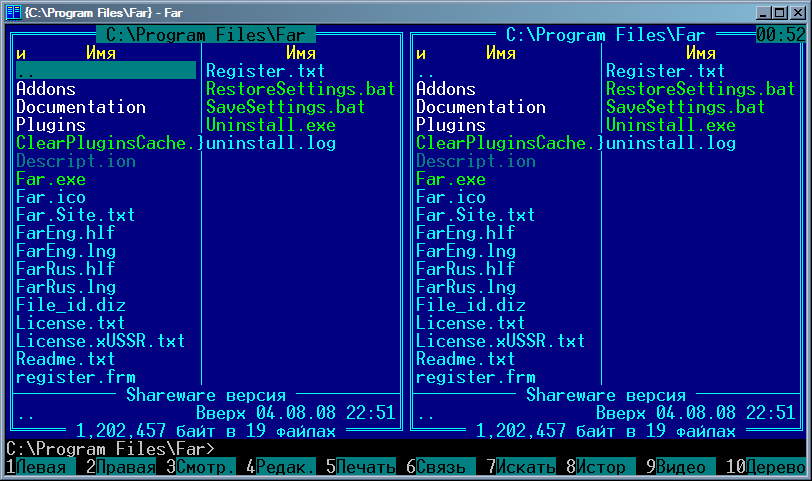Click the clock showing 00:52

click(x=780, y=35)
